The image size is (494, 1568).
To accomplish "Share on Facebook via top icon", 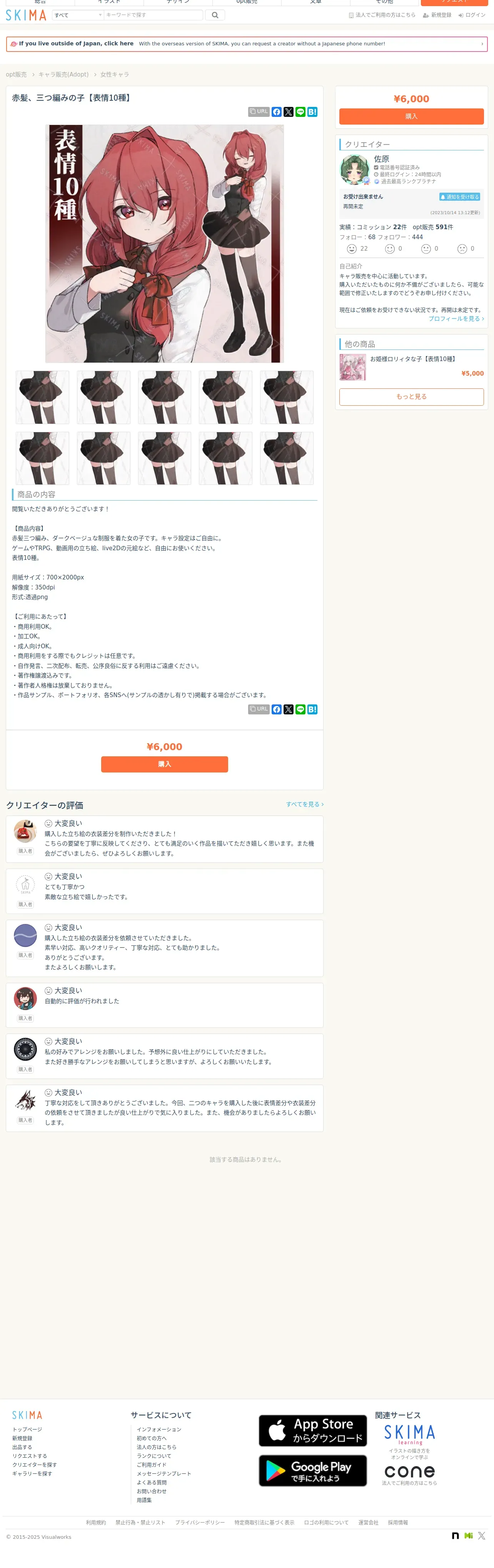I will click(x=277, y=112).
